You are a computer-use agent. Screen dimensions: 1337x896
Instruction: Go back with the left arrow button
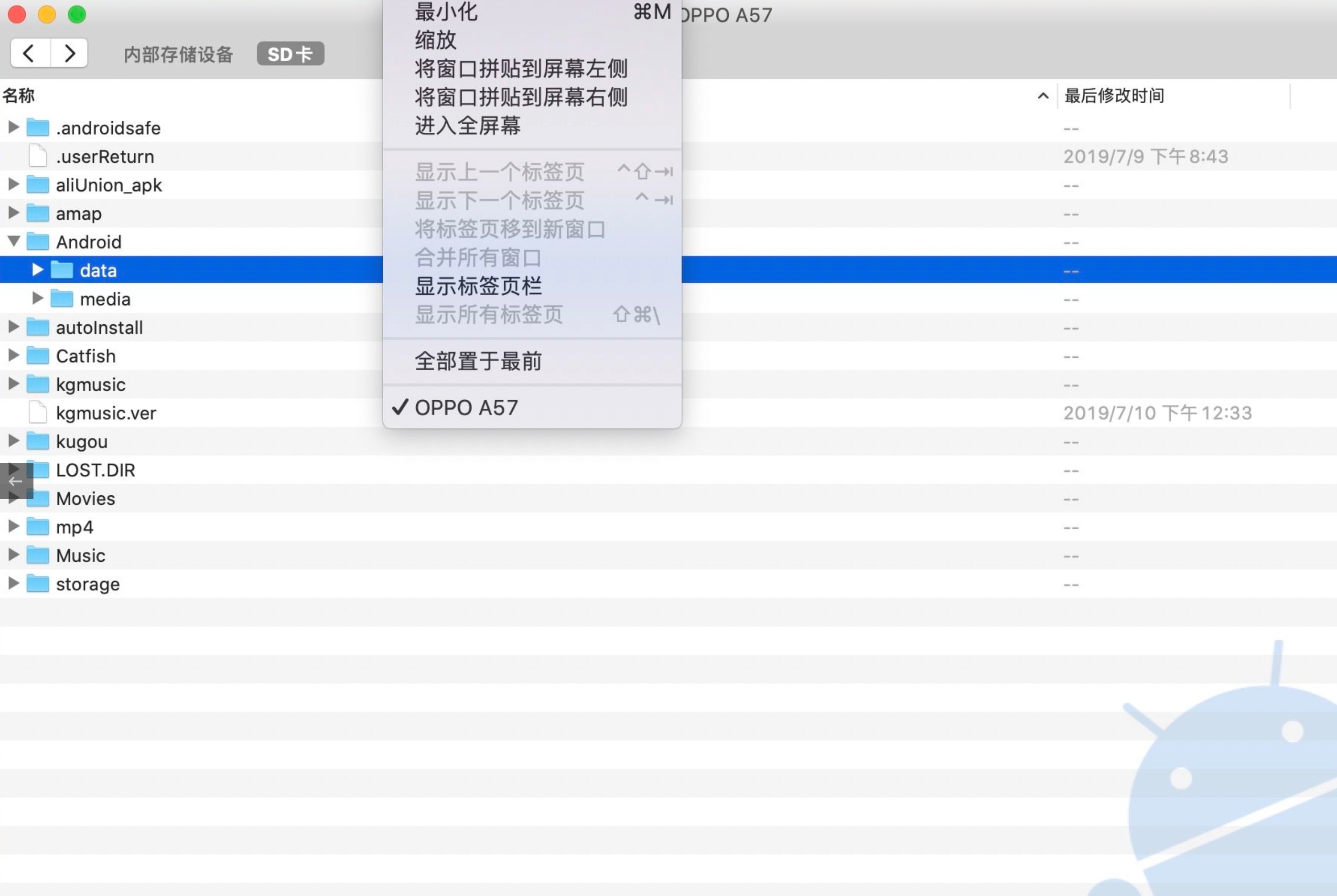click(x=30, y=53)
